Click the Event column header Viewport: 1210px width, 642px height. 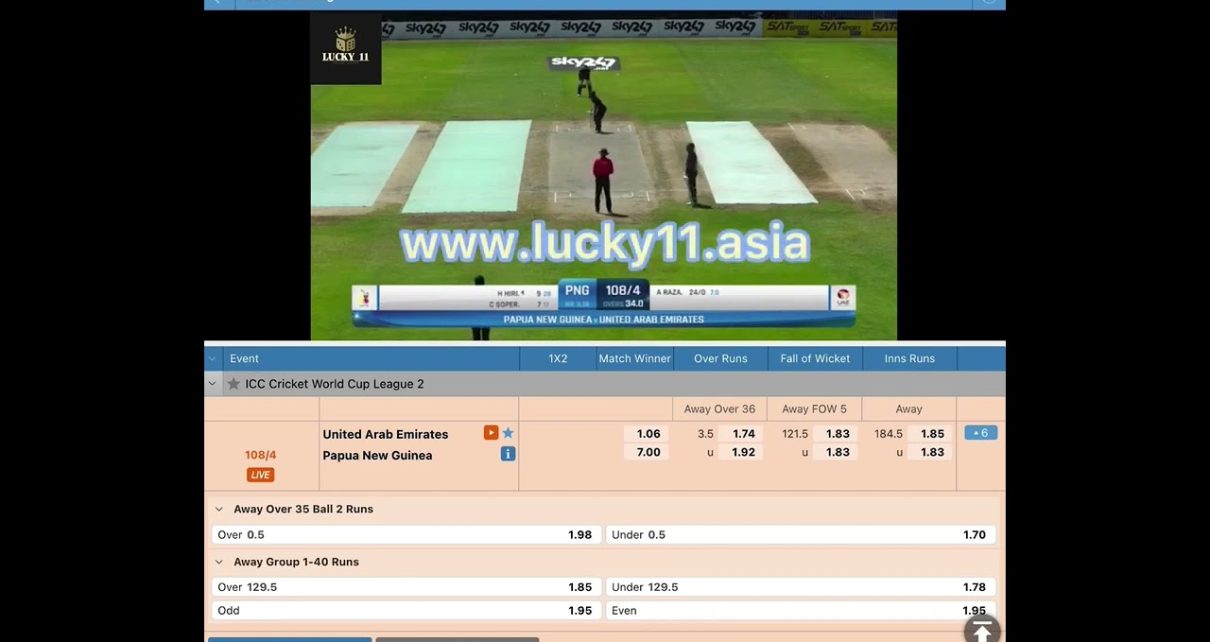[x=244, y=359]
